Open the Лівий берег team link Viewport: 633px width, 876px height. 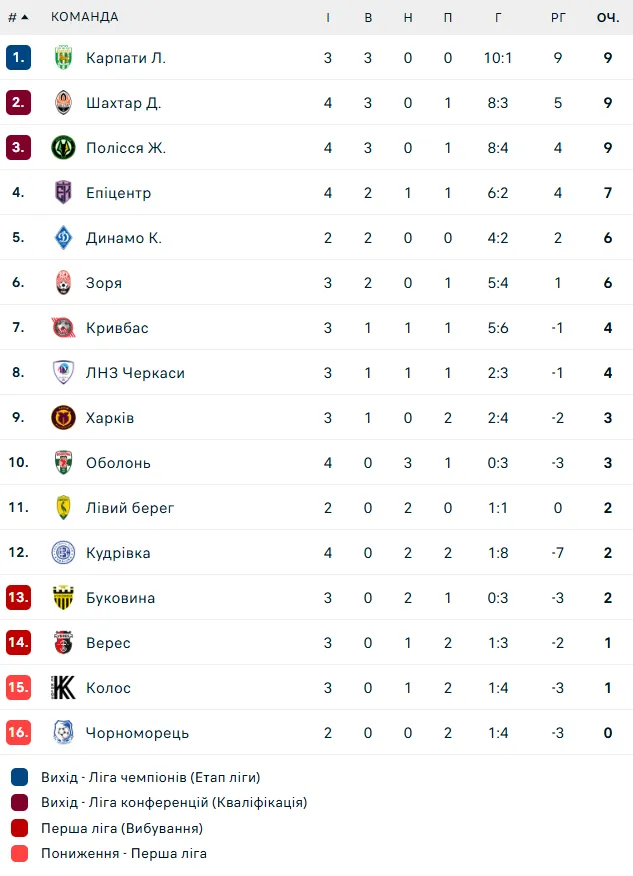[x=130, y=508]
